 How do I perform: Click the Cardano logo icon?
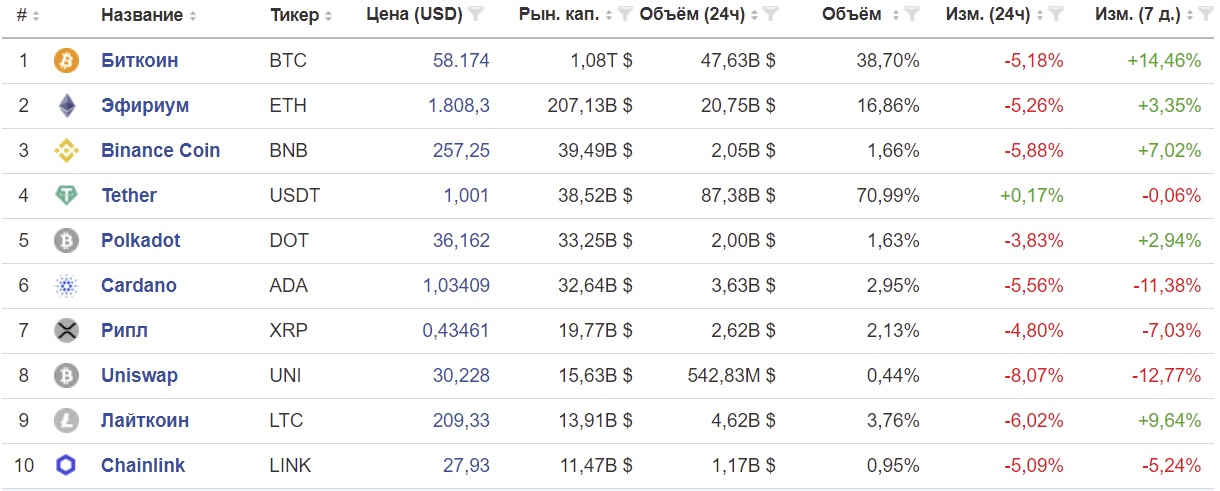pyautogui.click(x=66, y=286)
